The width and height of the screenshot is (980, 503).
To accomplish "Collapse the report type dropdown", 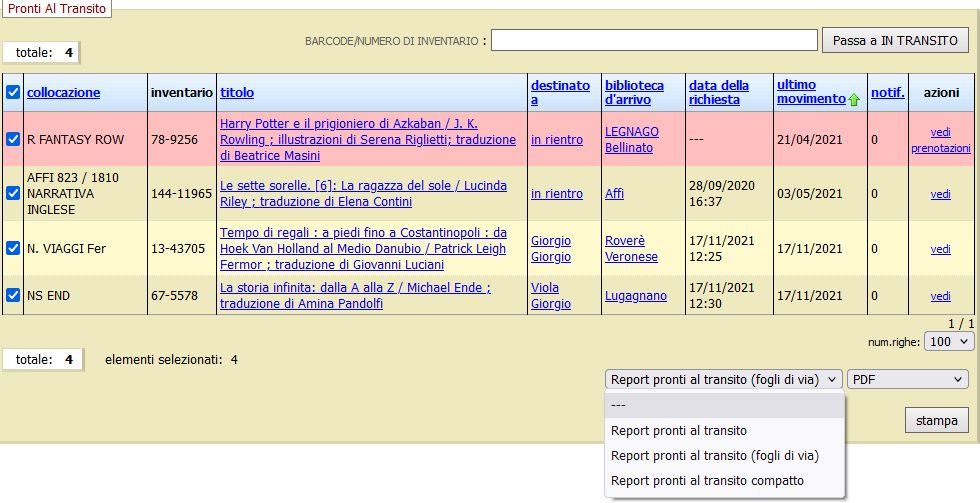I will coord(724,379).
